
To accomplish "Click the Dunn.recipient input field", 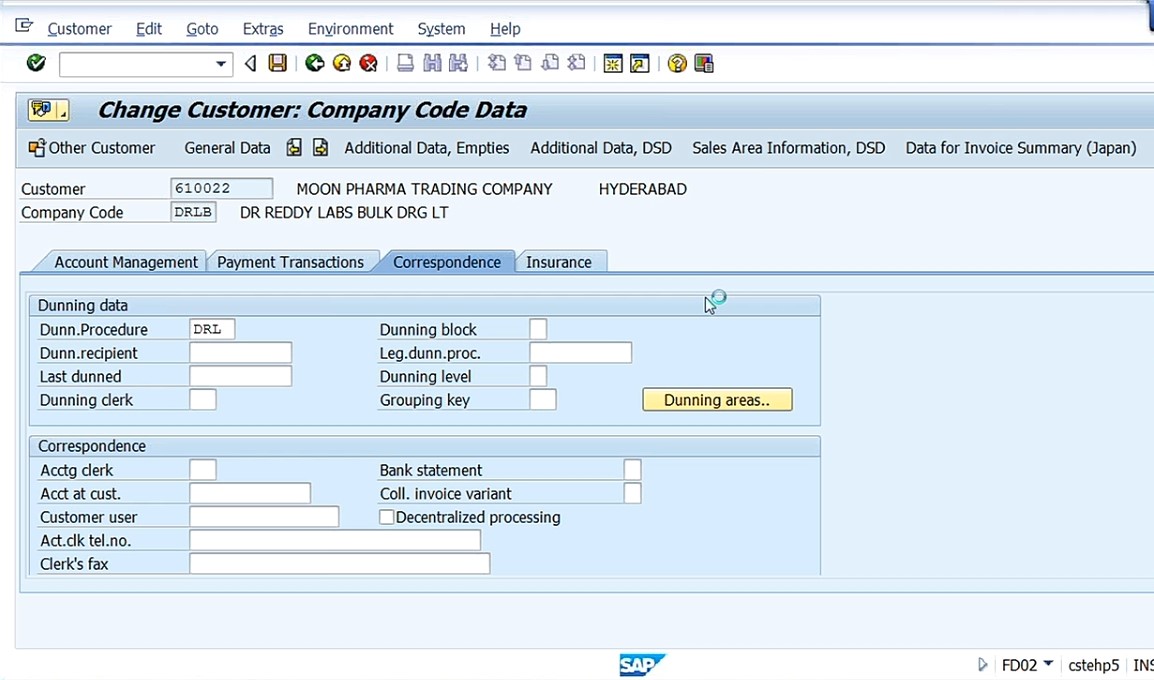I will (x=241, y=353).
